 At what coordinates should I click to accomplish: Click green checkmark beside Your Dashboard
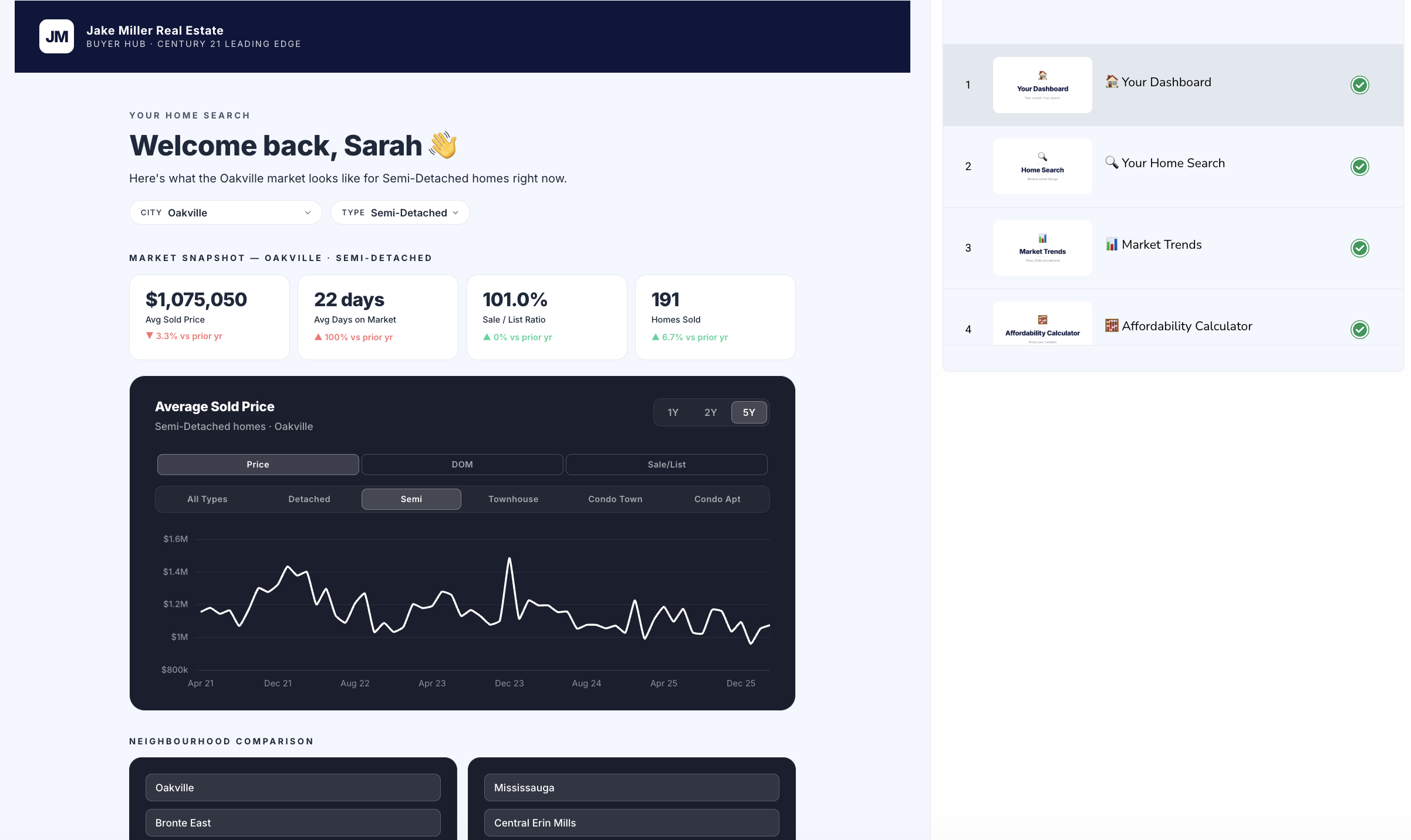pyautogui.click(x=1359, y=85)
